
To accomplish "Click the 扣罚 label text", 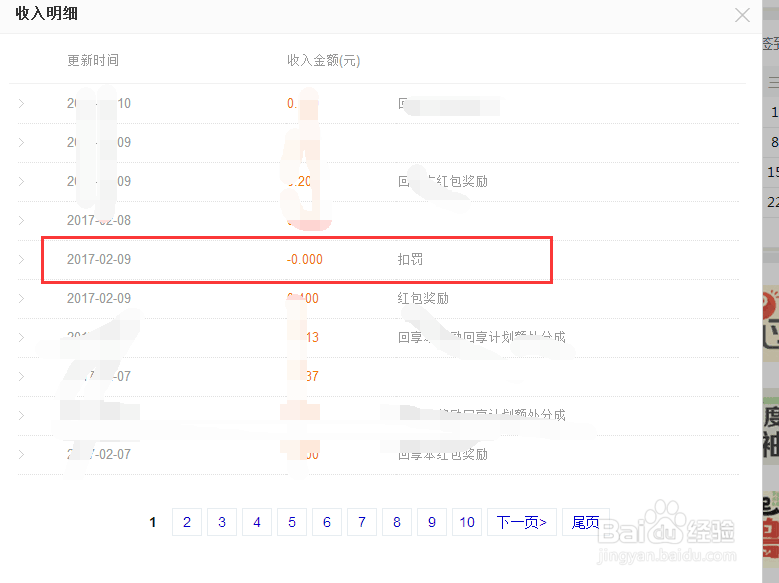I will (x=410, y=259).
